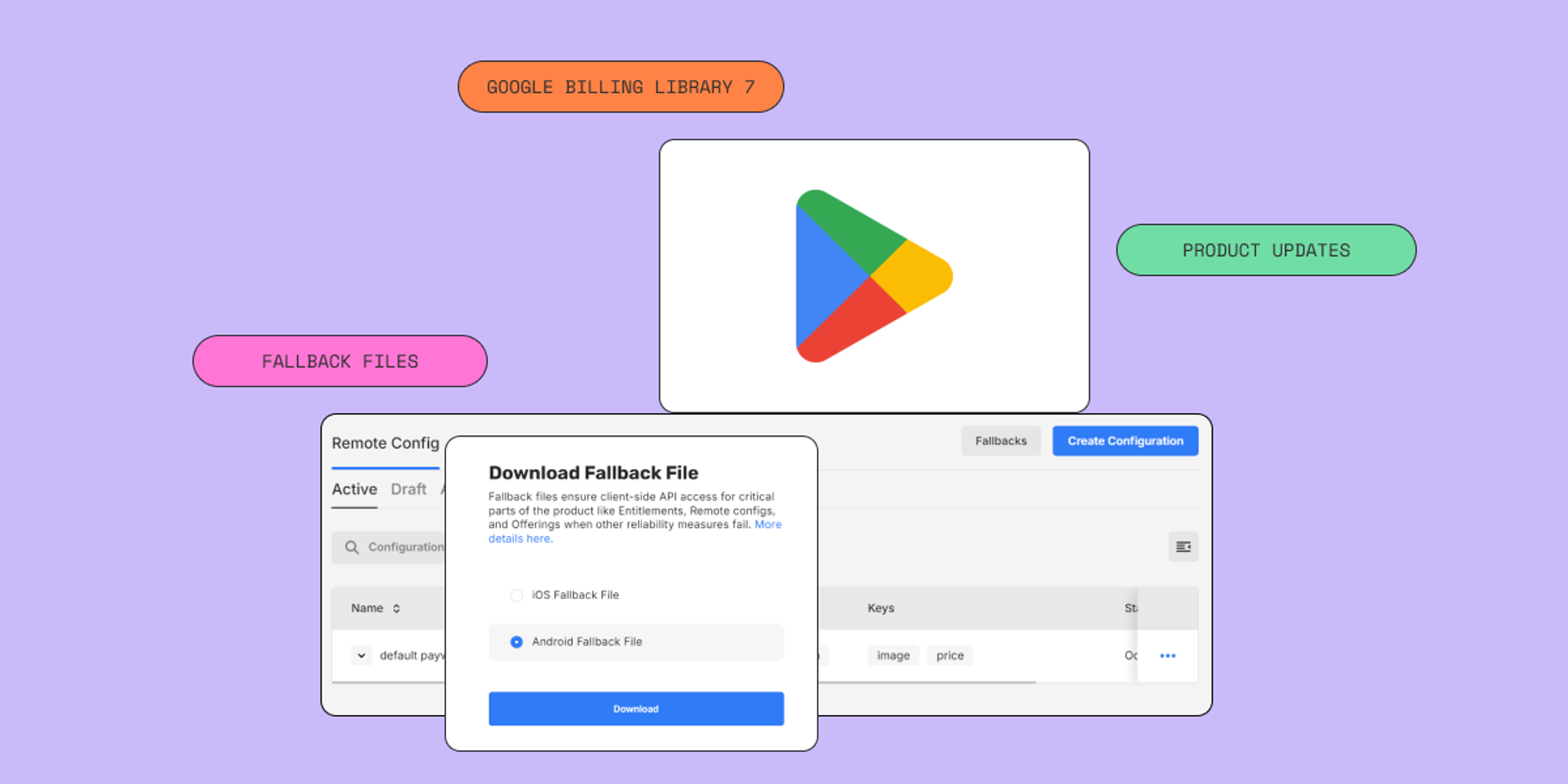Click the Download button

pyautogui.click(x=636, y=709)
